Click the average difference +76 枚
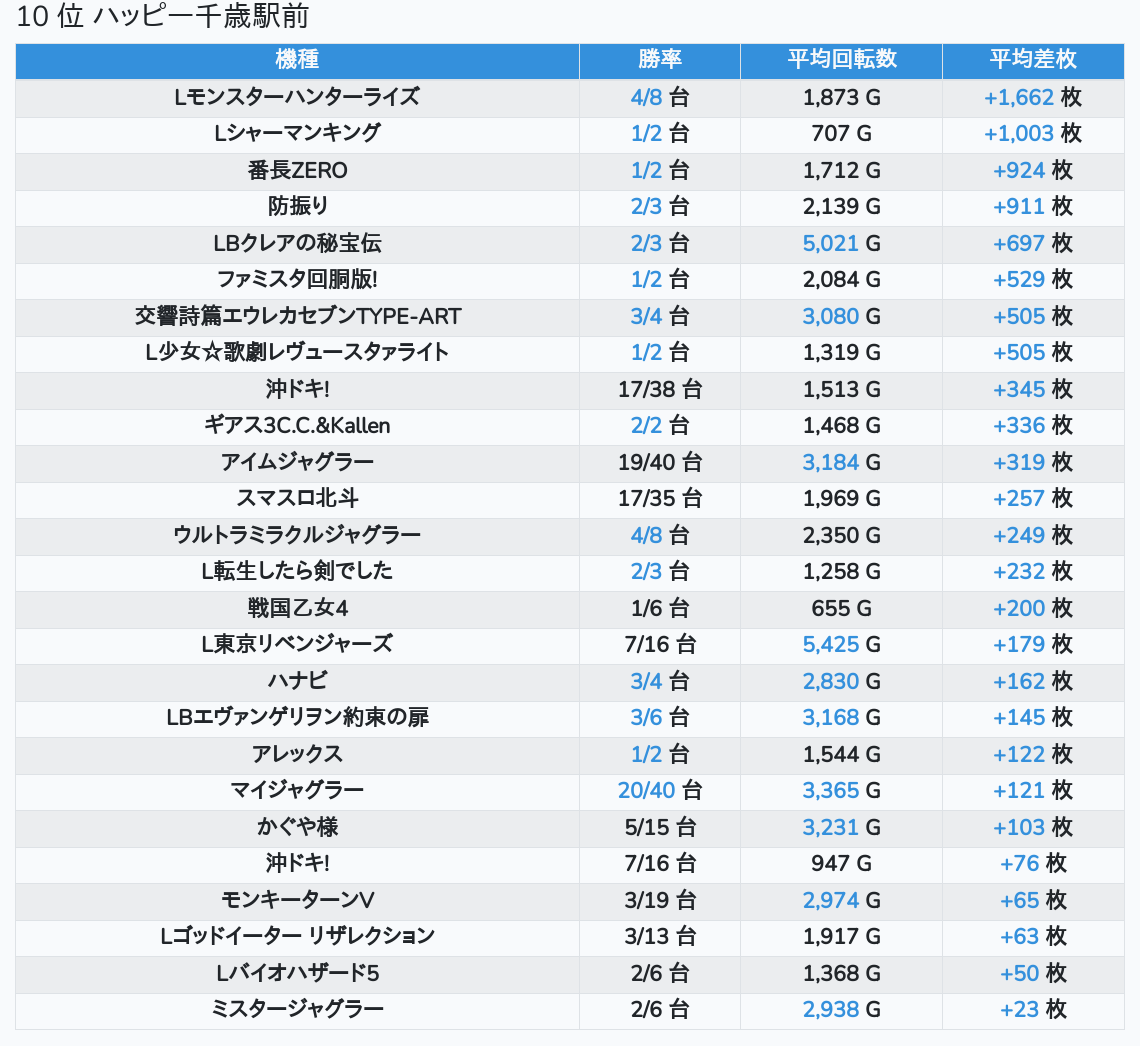Screen dimensions: 1140x1046 [x=1033, y=864]
